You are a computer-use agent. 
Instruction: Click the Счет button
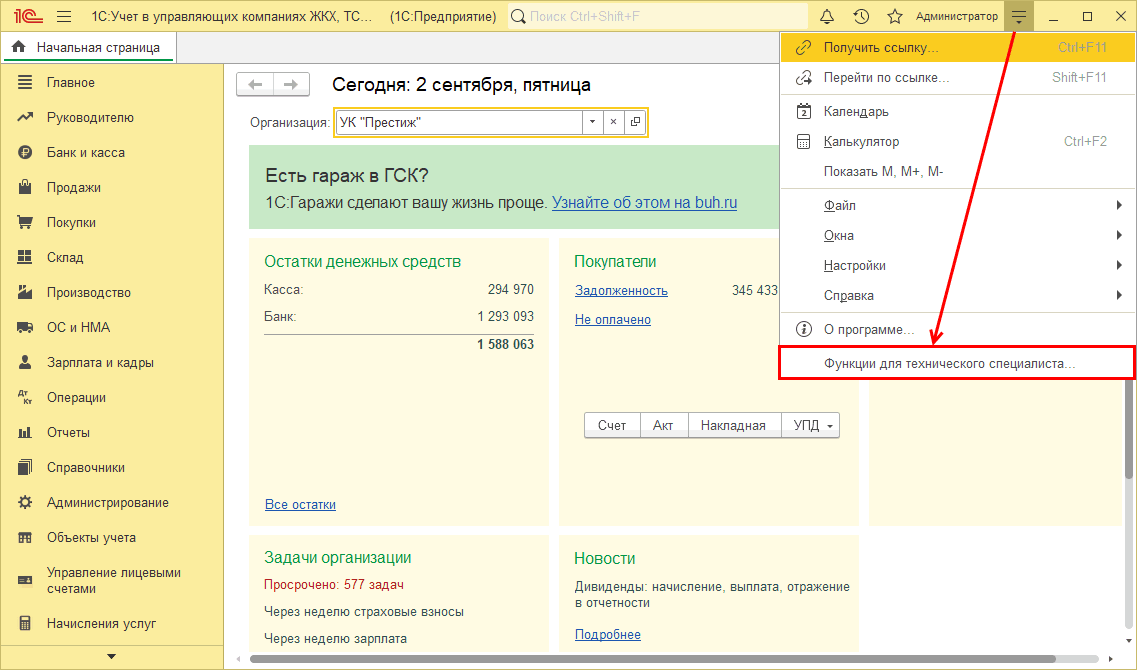click(x=612, y=426)
